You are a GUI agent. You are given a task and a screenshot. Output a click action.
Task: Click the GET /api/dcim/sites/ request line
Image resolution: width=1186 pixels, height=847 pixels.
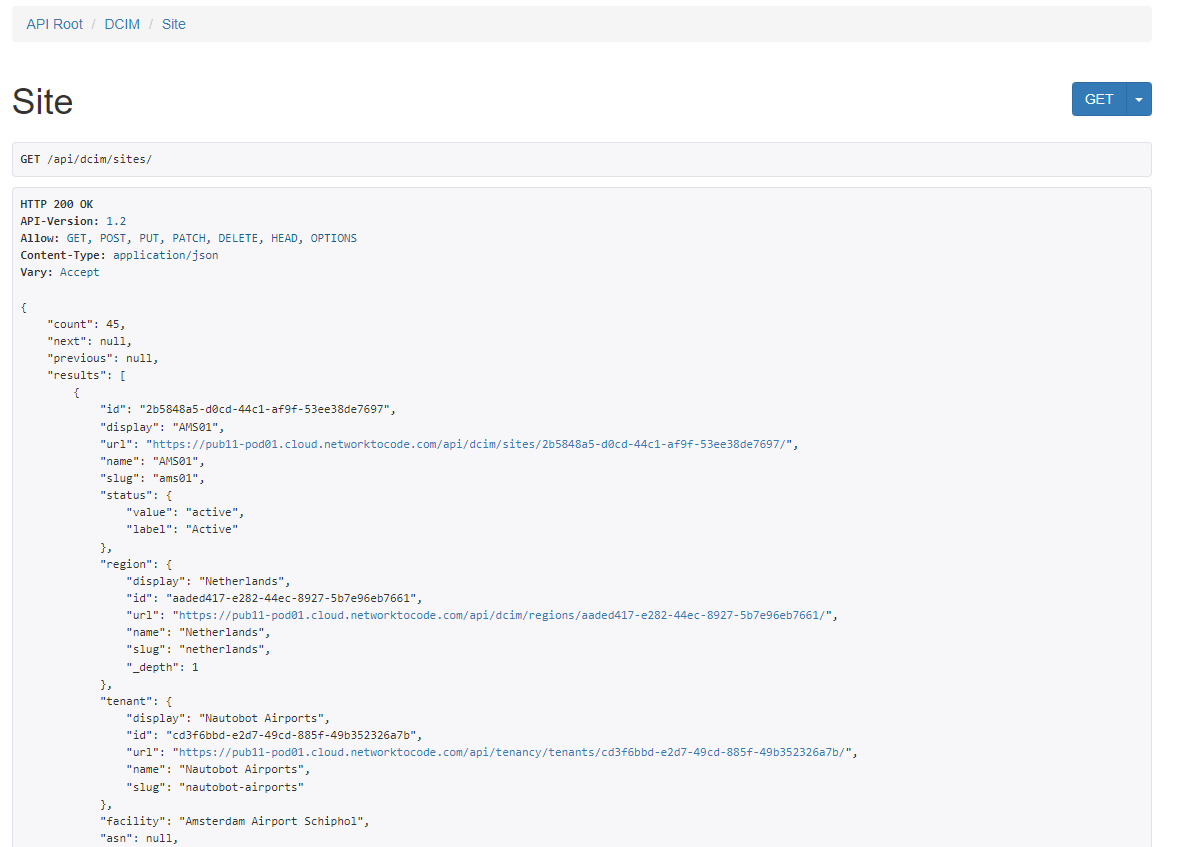click(x=86, y=160)
